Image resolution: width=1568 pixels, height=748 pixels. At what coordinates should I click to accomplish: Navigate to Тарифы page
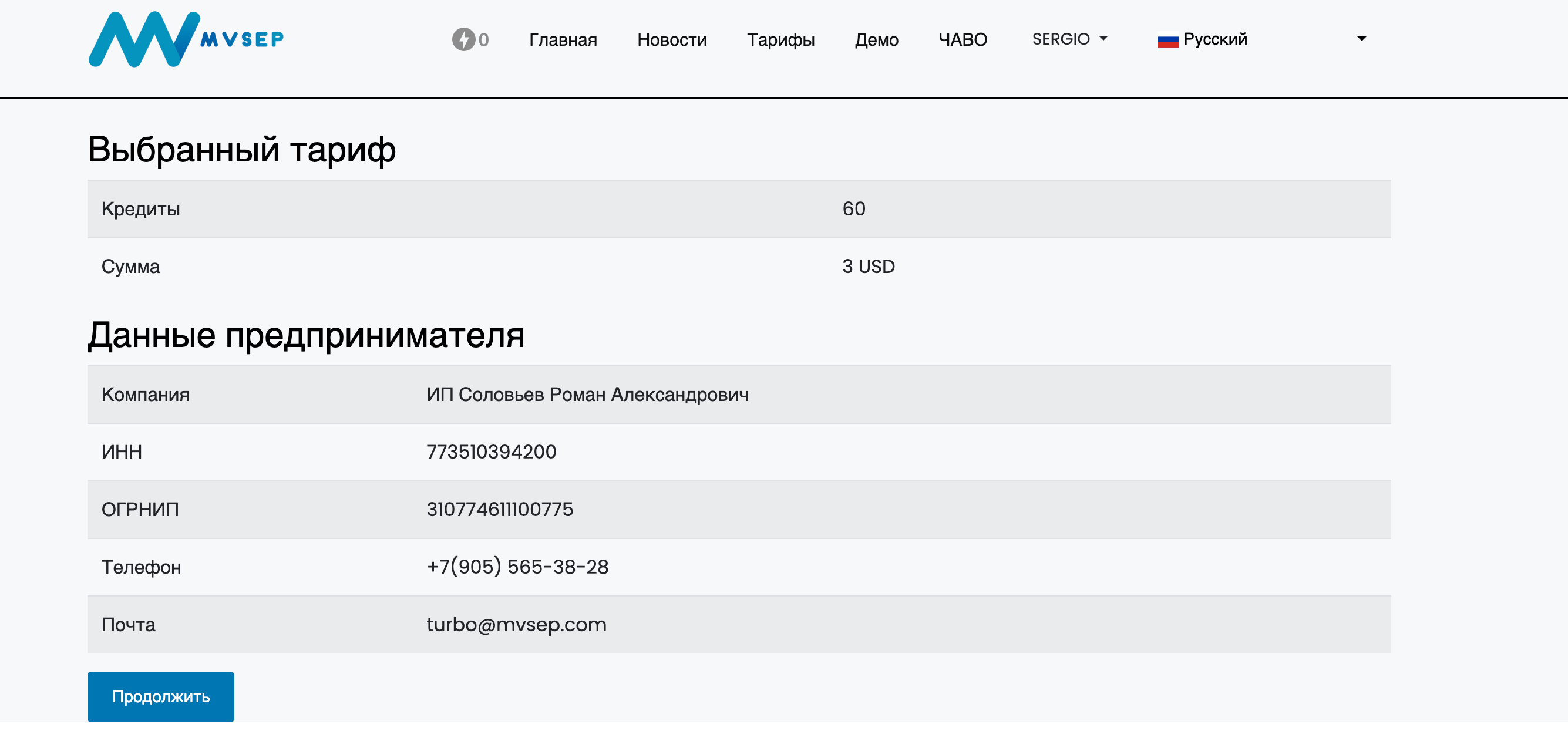tap(780, 39)
